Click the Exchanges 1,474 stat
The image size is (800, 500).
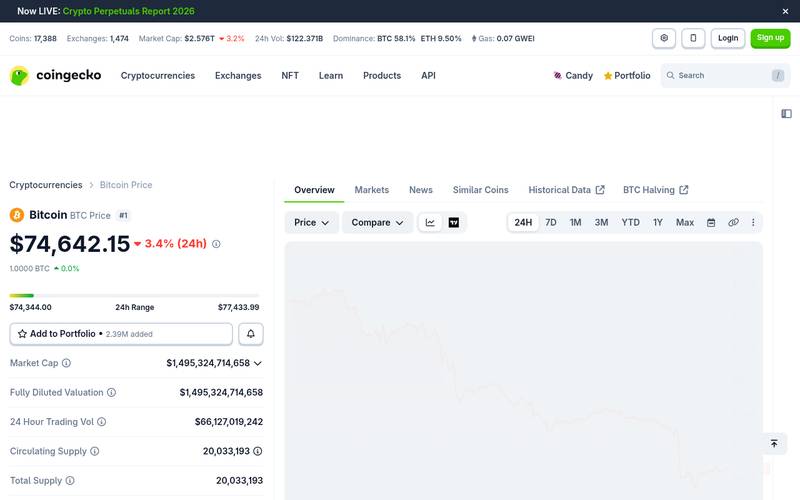coord(97,38)
